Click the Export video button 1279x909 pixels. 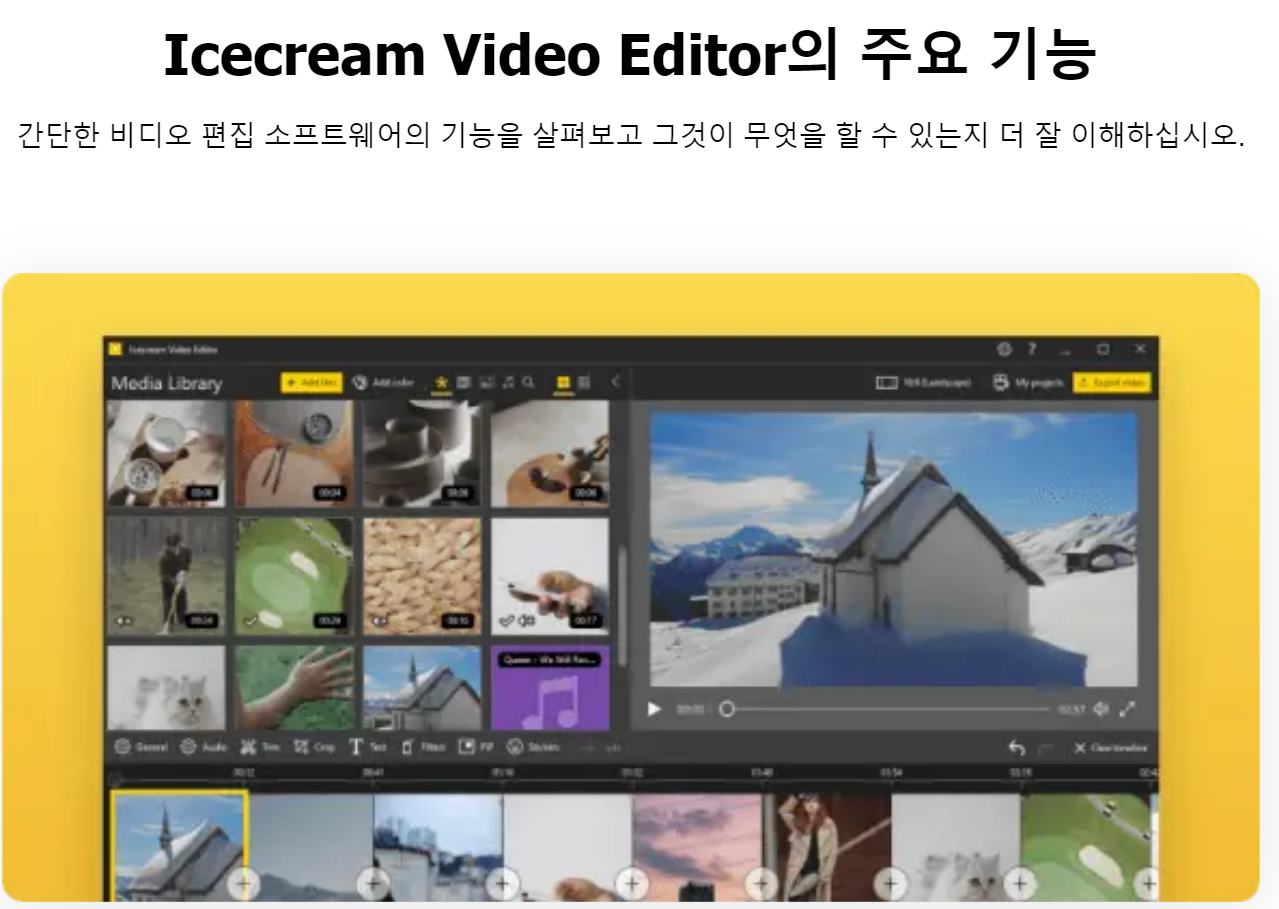pyautogui.click(x=1113, y=382)
